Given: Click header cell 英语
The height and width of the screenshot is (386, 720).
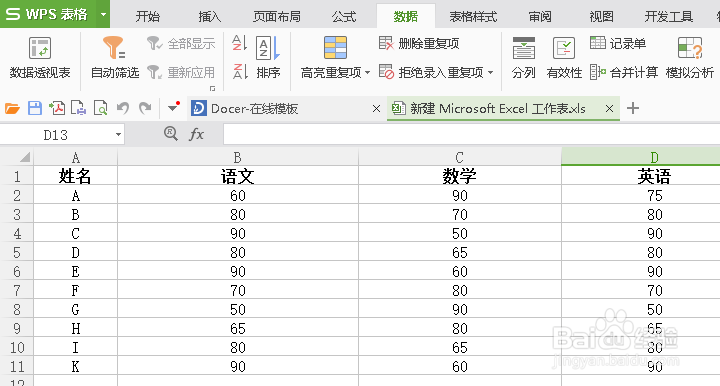Looking at the screenshot, I should [641, 176].
